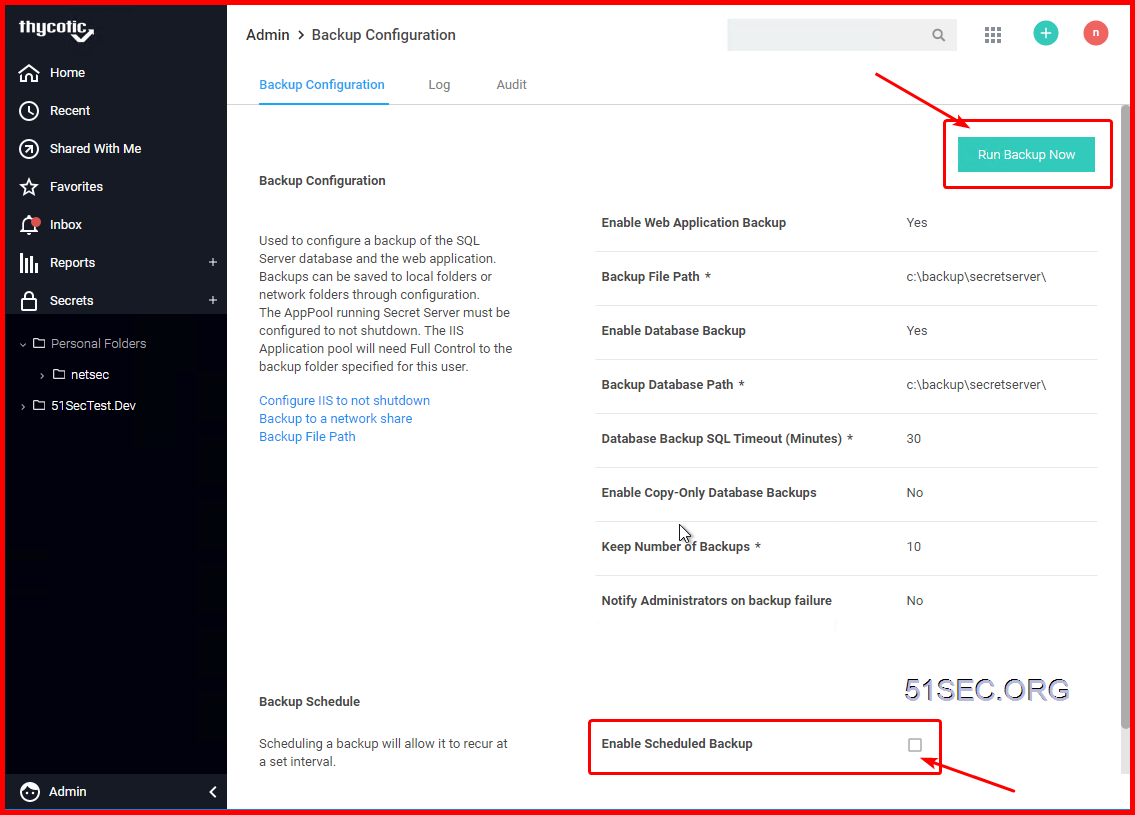Open Favorites in sidebar
Screen dimensions: 1135x815
(x=77, y=187)
